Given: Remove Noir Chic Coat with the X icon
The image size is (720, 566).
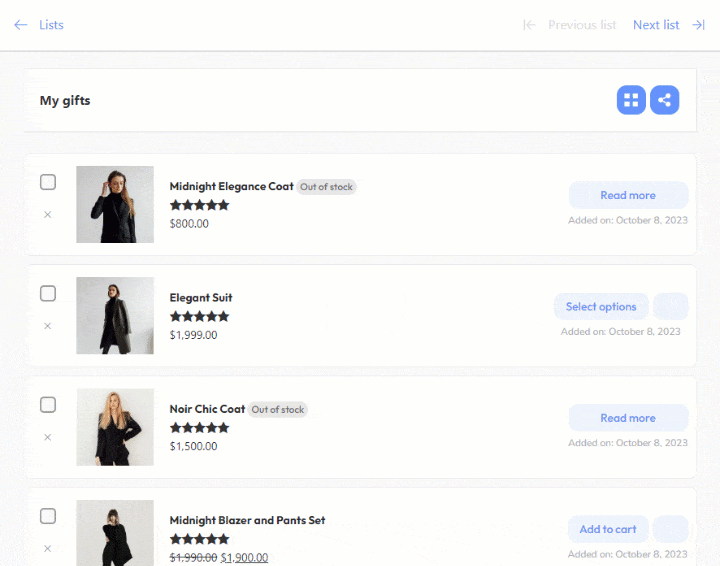Looking at the screenshot, I should (x=47, y=437).
